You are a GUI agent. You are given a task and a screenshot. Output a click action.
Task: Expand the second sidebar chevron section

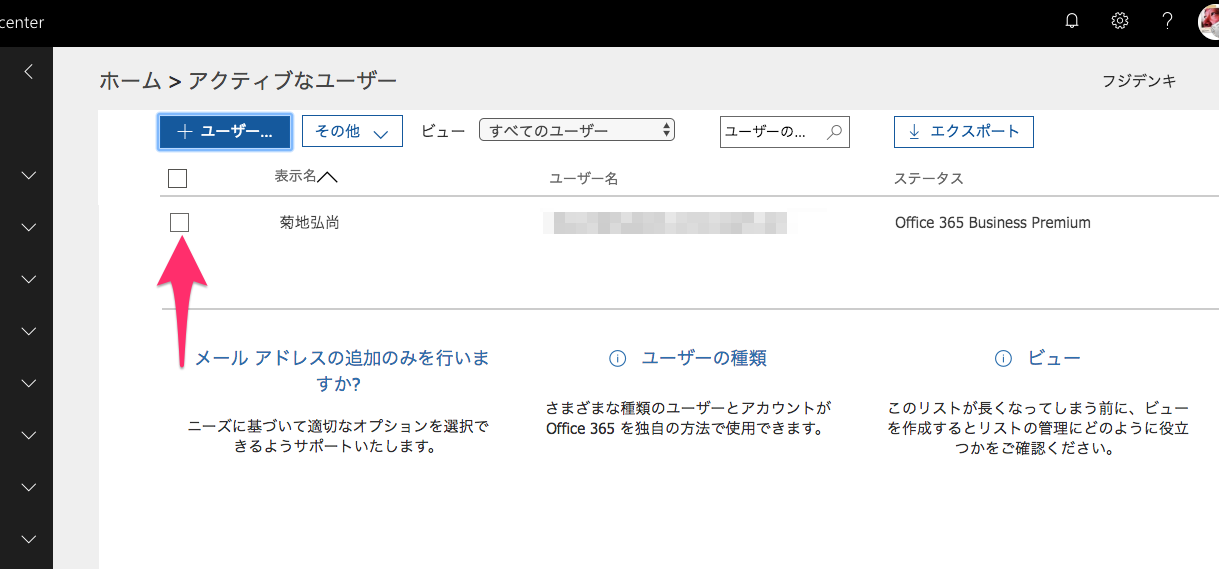pyautogui.click(x=29, y=227)
